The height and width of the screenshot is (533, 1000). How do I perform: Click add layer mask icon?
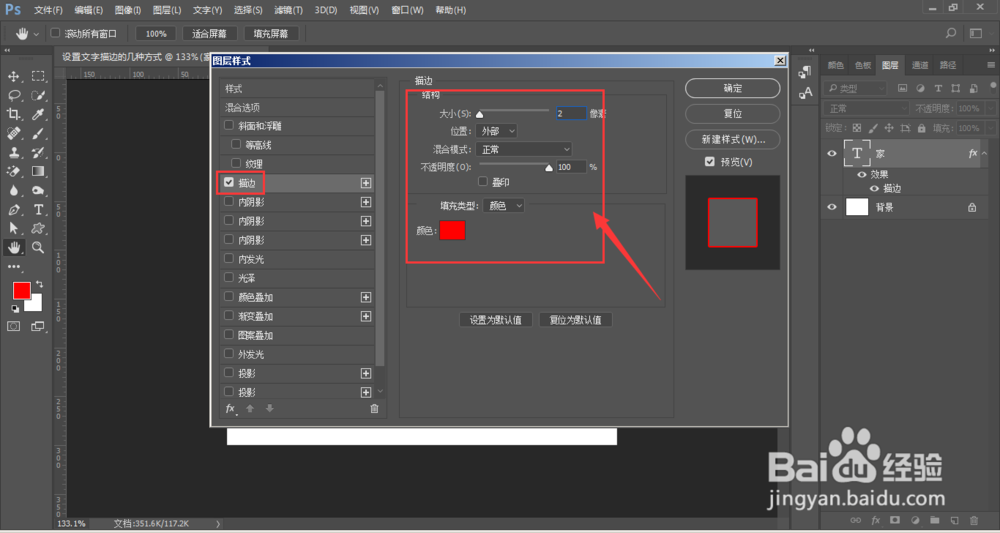895,520
